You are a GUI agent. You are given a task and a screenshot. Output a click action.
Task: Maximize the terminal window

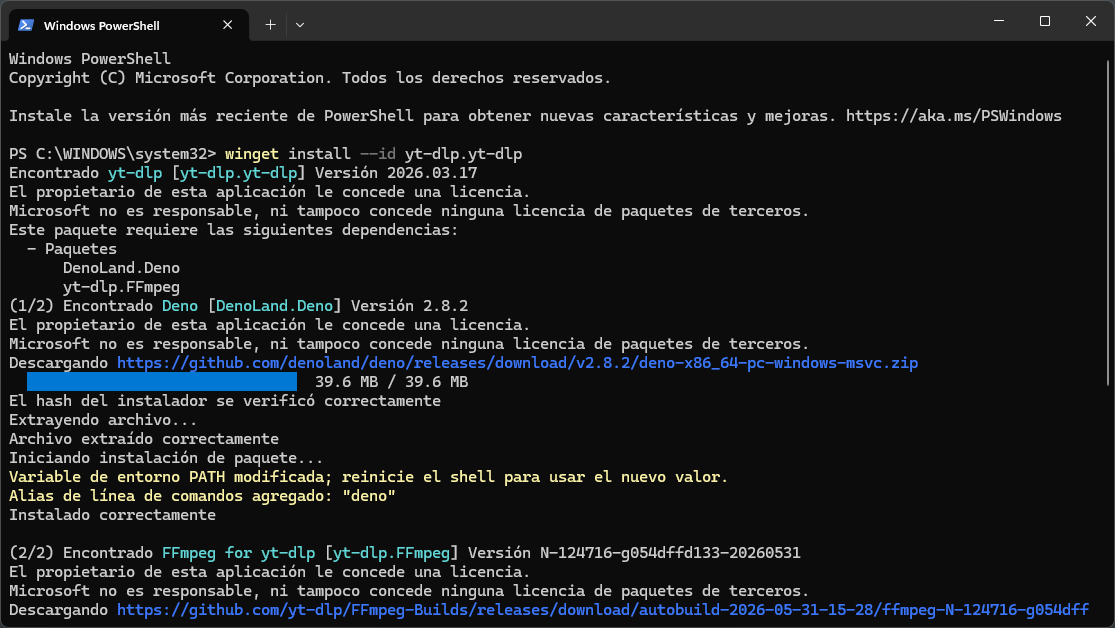point(1045,21)
